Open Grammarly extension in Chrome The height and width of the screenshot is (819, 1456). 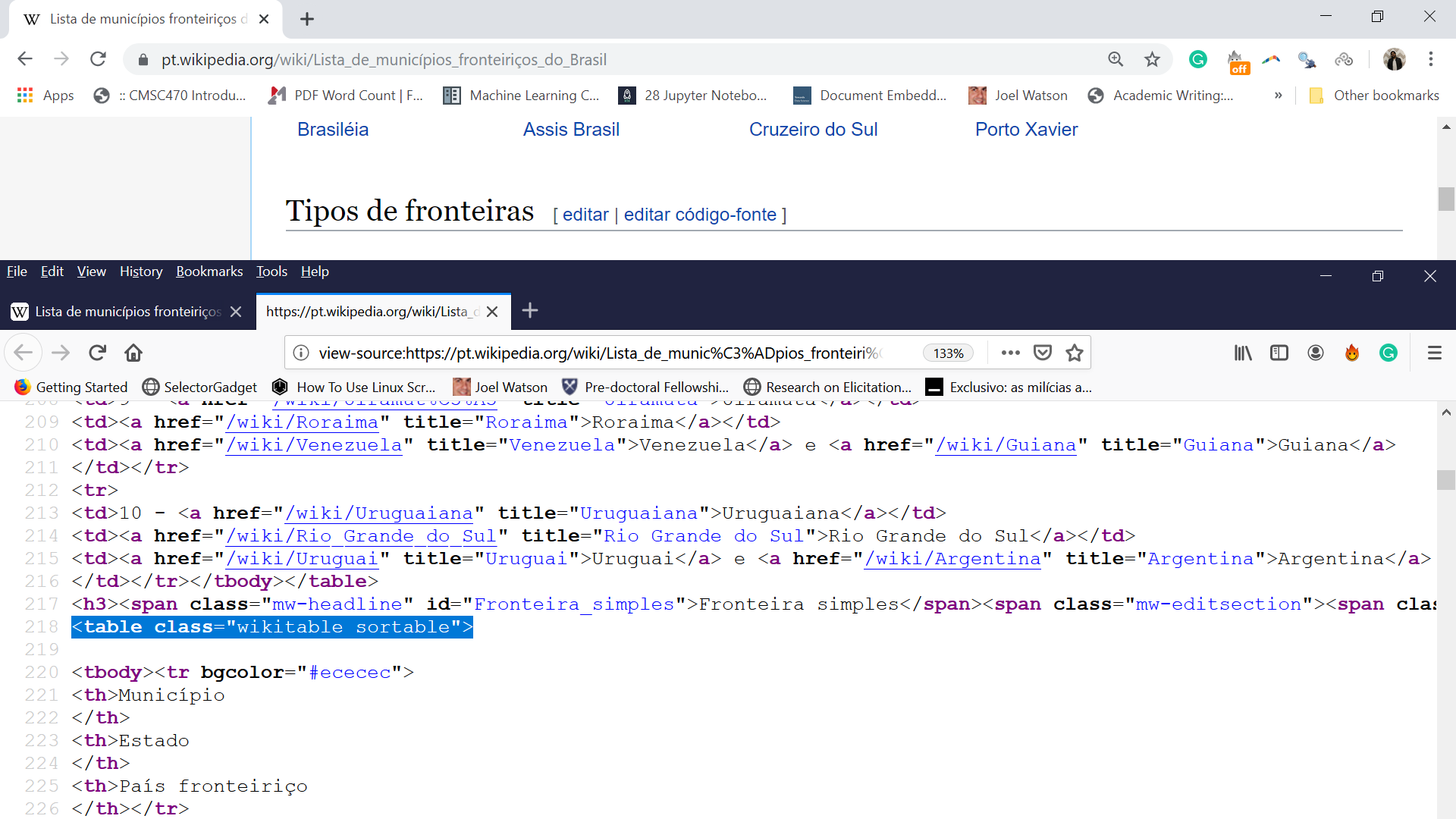pos(1198,59)
